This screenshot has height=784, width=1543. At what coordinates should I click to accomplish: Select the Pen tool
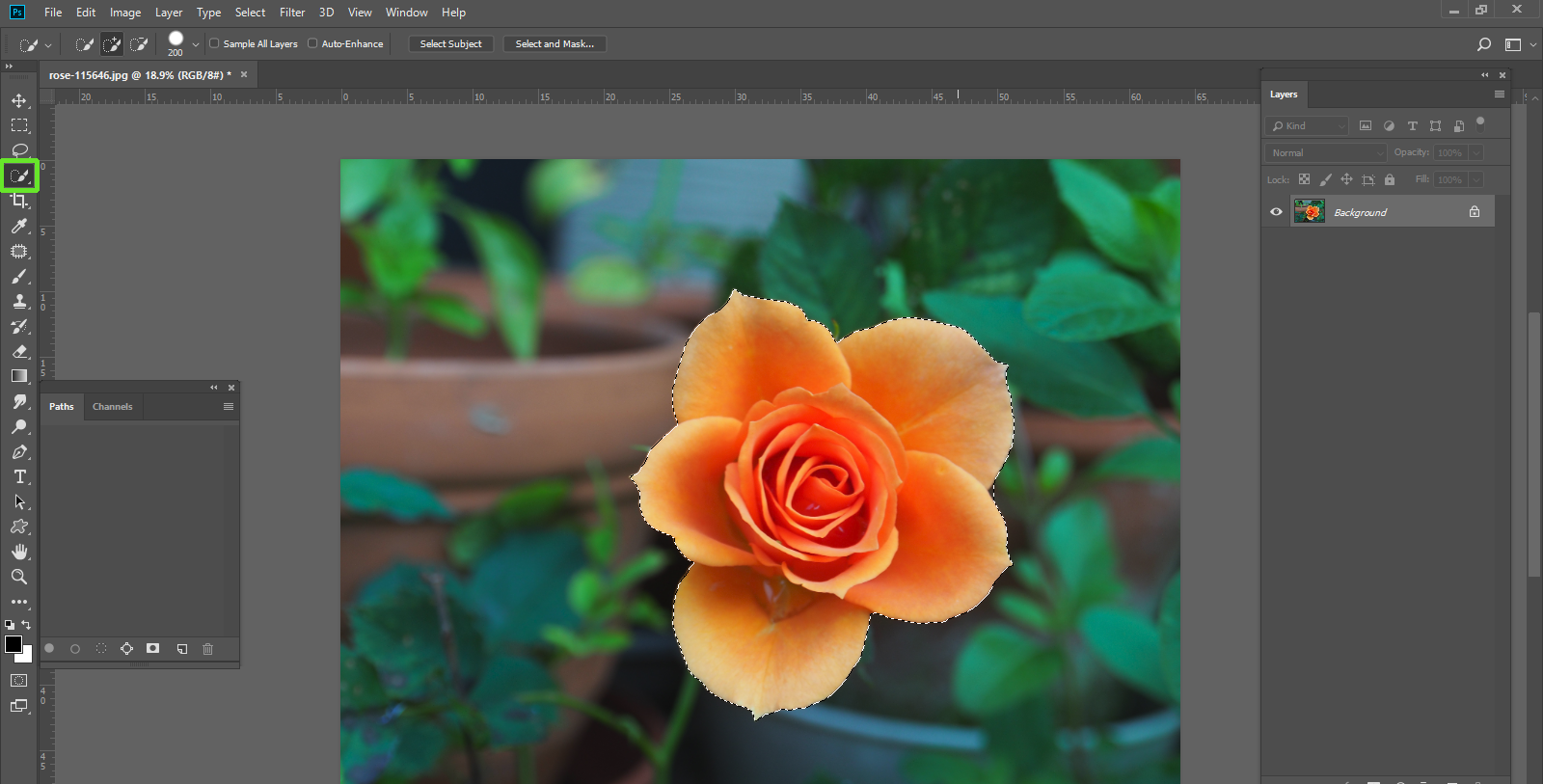(x=19, y=451)
